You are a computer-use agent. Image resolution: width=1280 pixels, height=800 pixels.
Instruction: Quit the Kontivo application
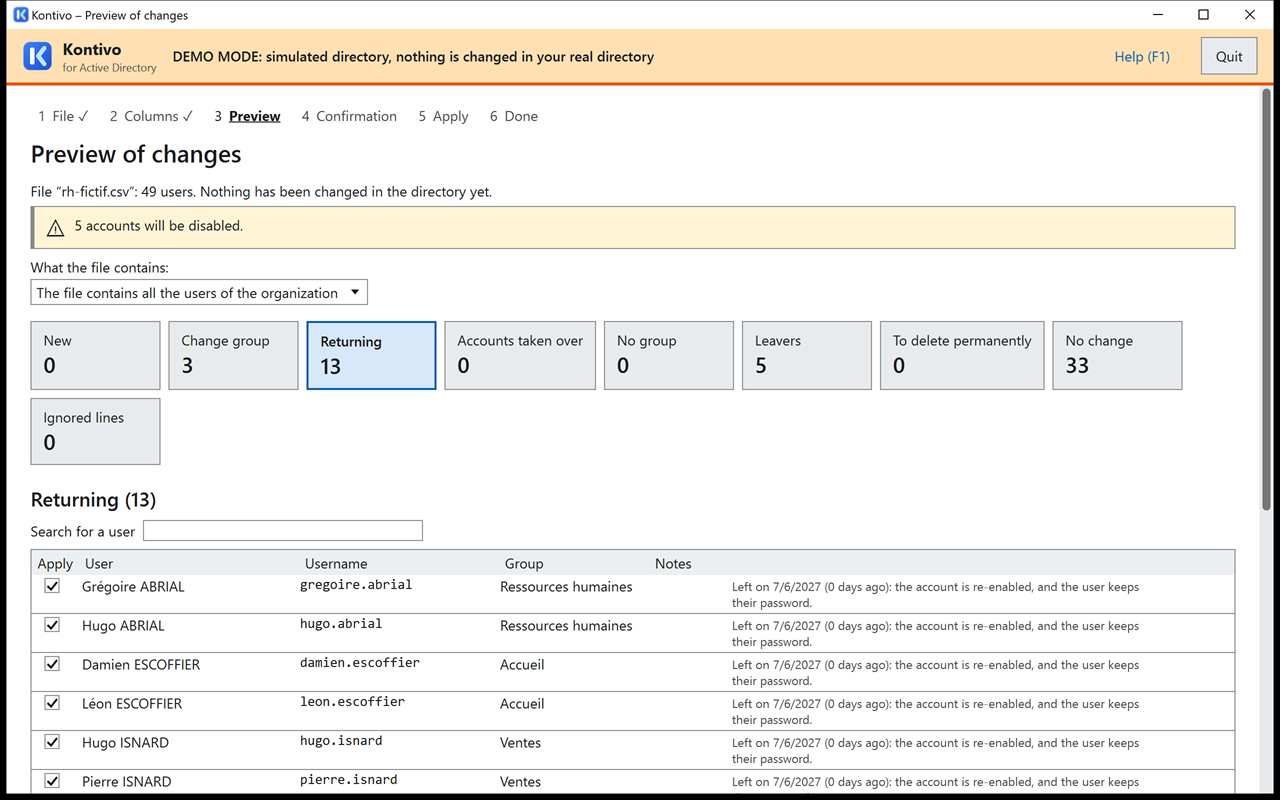click(x=1229, y=57)
